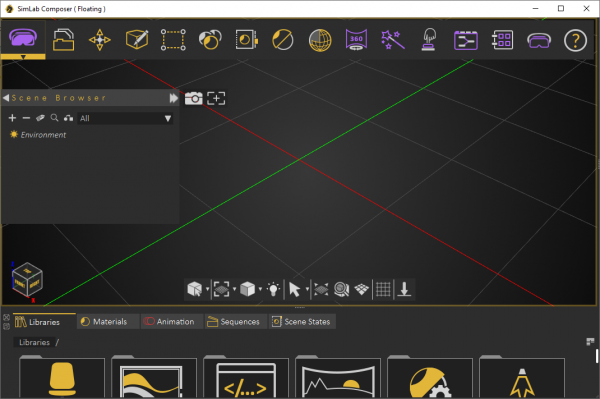Open the code scripts library folder
Viewport: 600px width, 399px height.
tap(246, 376)
